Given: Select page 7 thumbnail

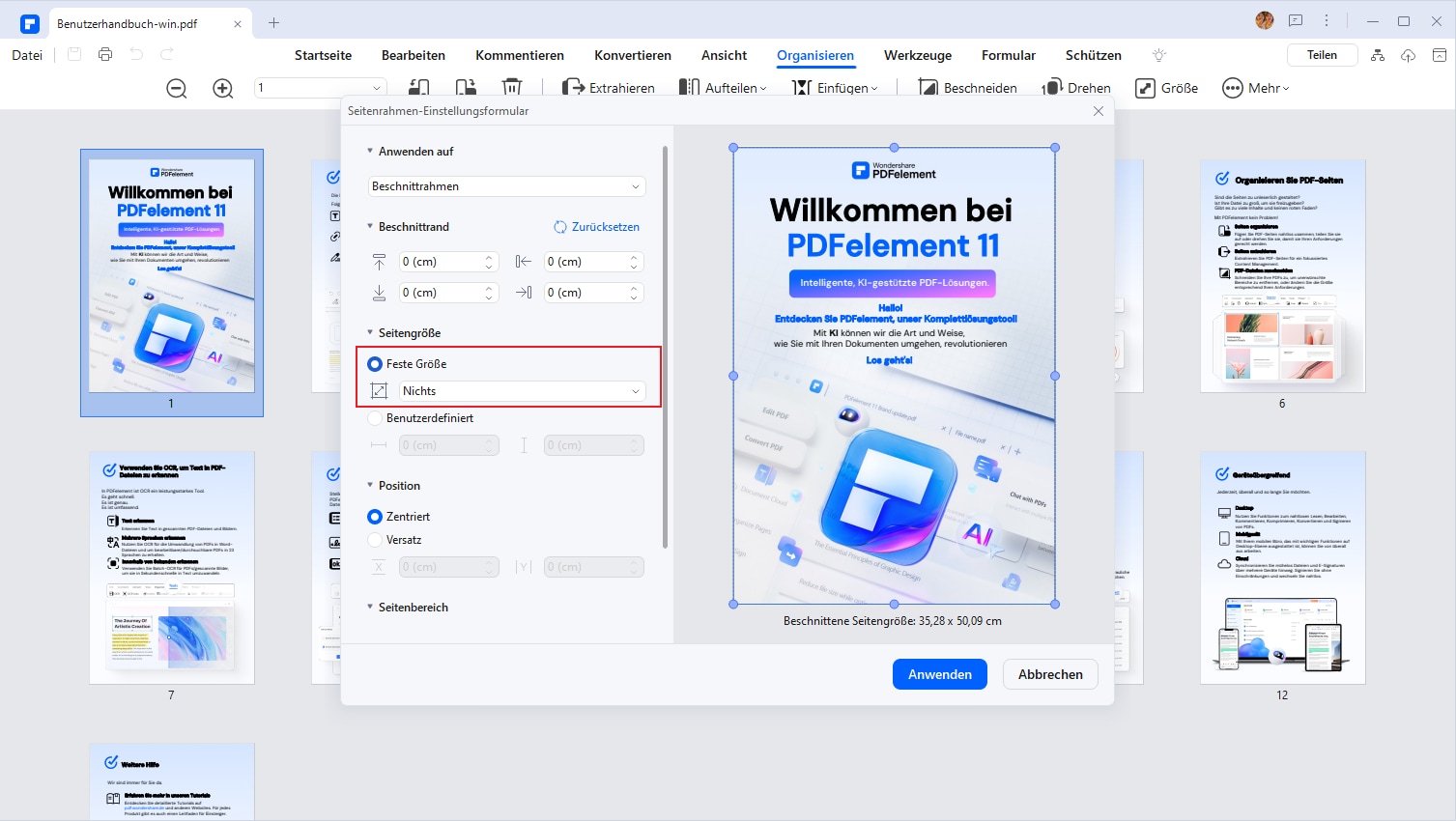Looking at the screenshot, I should pyautogui.click(x=172, y=568).
